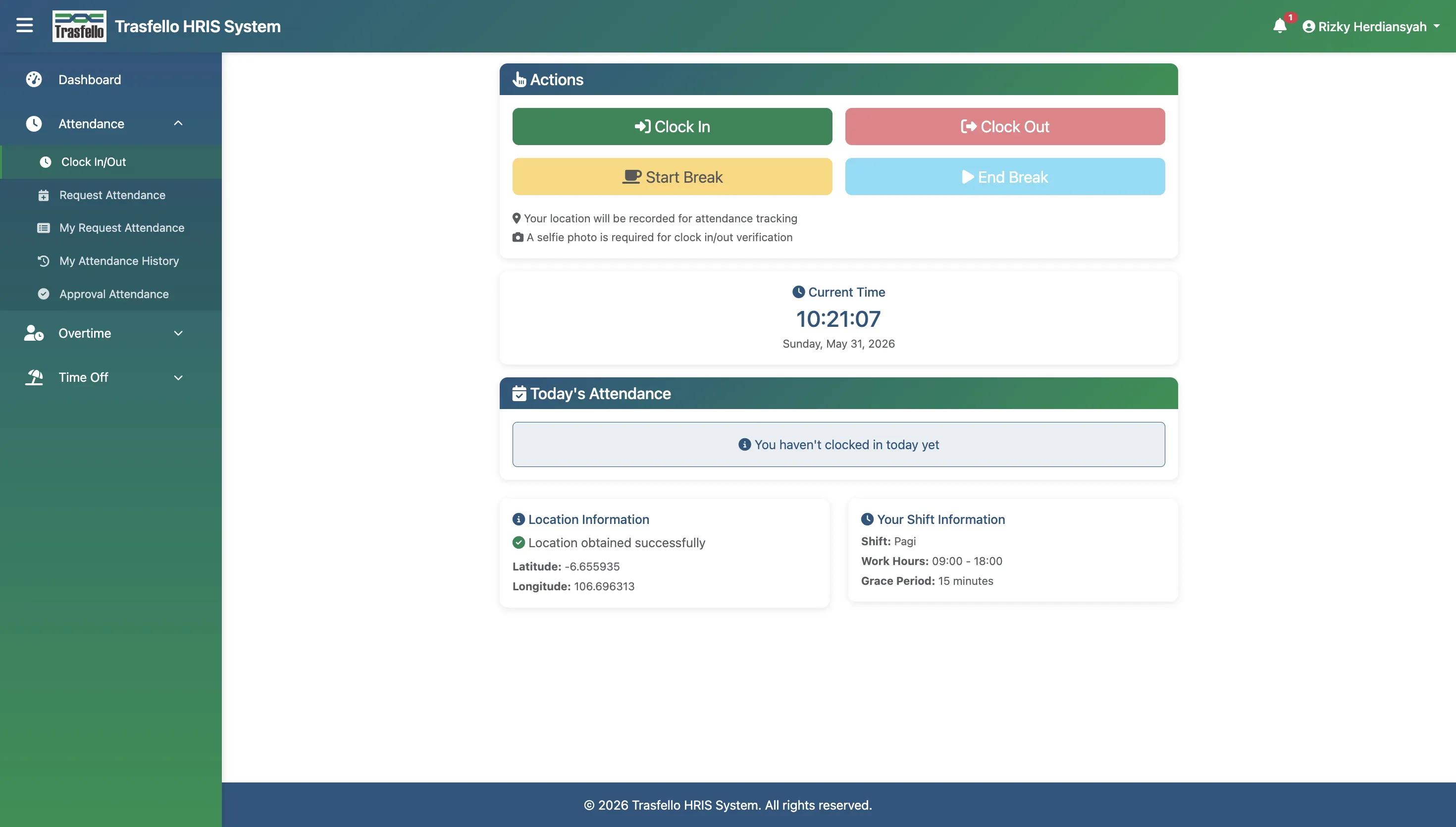Image resolution: width=1456 pixels, height=827 pixels.
Task: Click the Location Information info icon
Action: click(518, 519)
